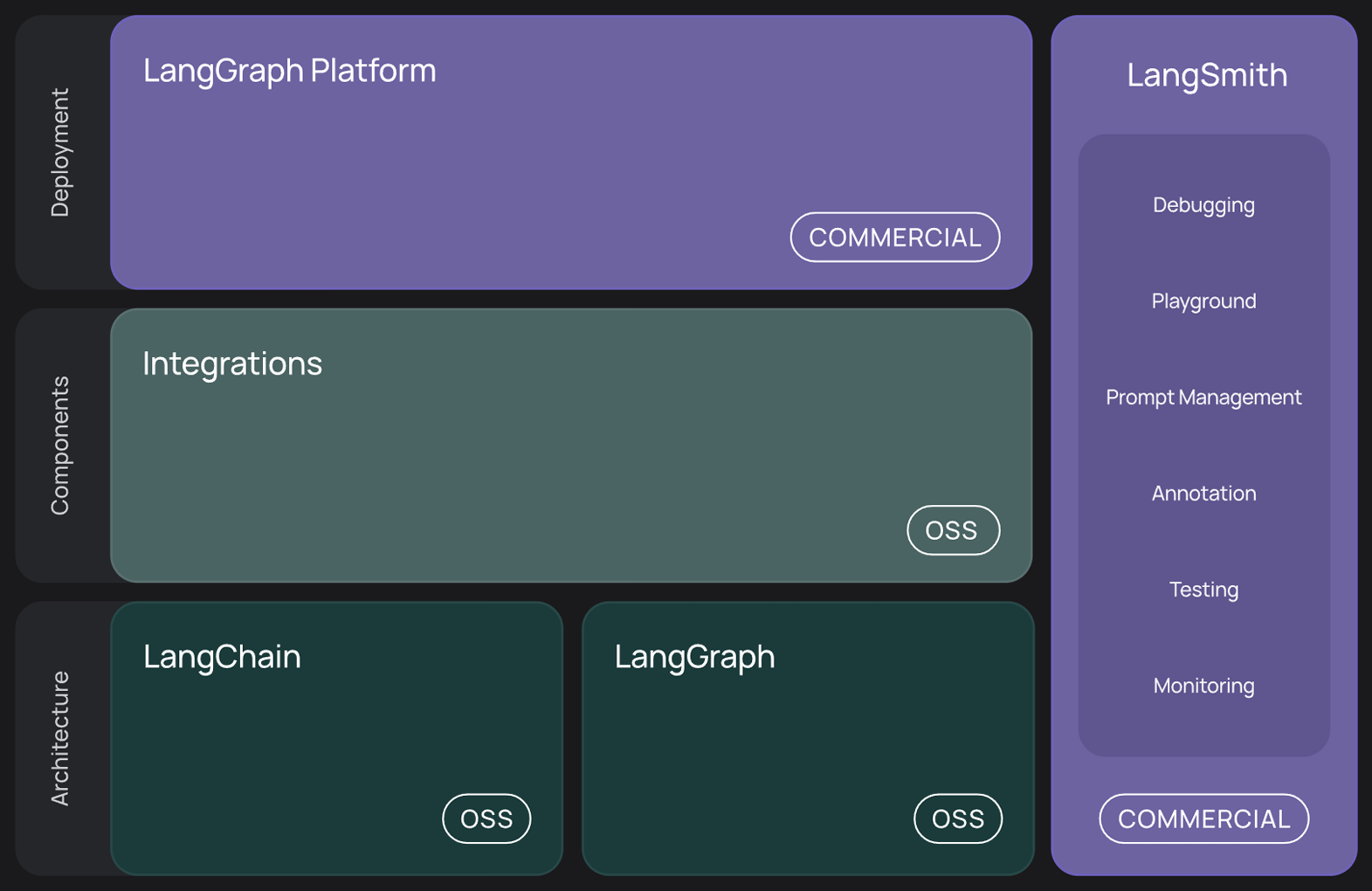Click COMMERCIAL badge in LangGraph Platform box

894,238
